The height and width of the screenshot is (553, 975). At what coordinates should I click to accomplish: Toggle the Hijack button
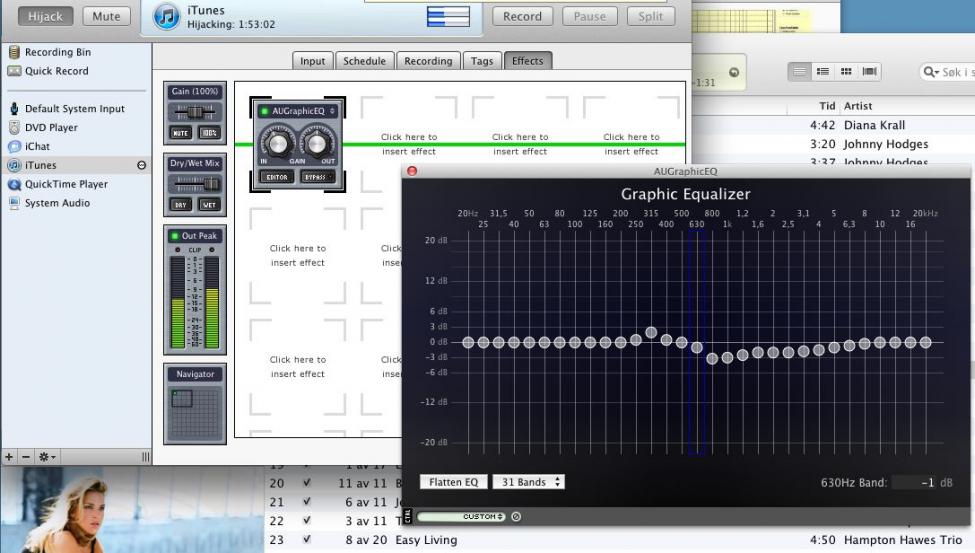(x=46, y=16)
